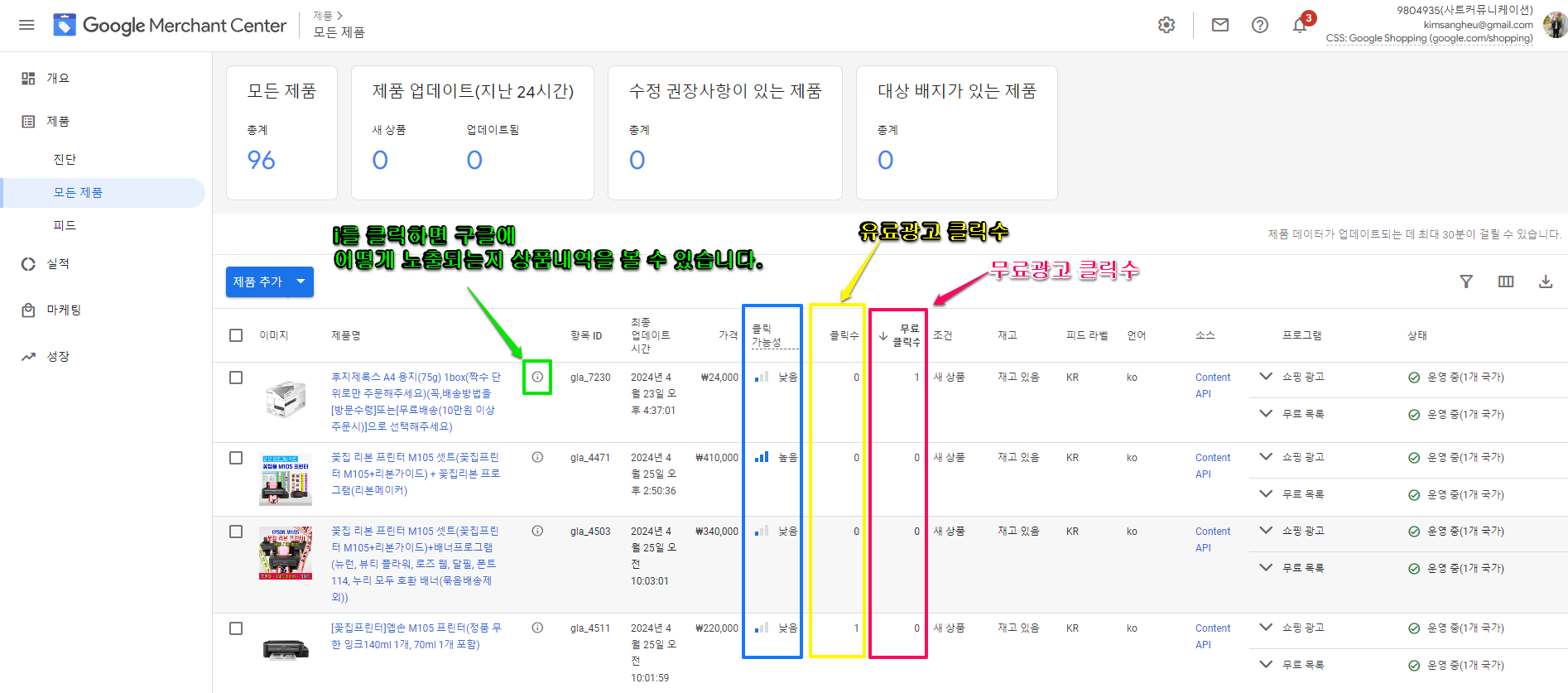Image resolution: width=1568 pixels, height=693 pixels.
Task: Expand 쇼핑 광고 row for gla_4511
Action: [x=1266, y=627]
